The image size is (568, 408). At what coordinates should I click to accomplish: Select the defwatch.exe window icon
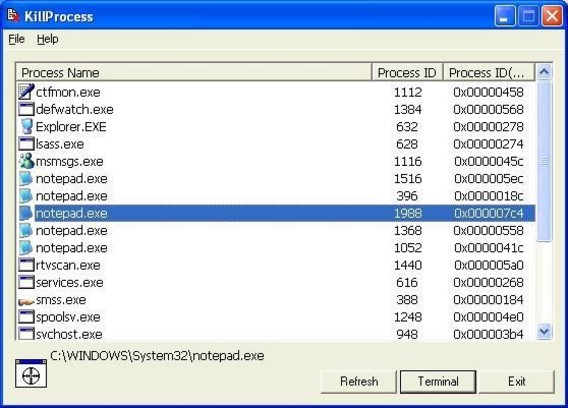pyautogui.click(x=26, y=109)
